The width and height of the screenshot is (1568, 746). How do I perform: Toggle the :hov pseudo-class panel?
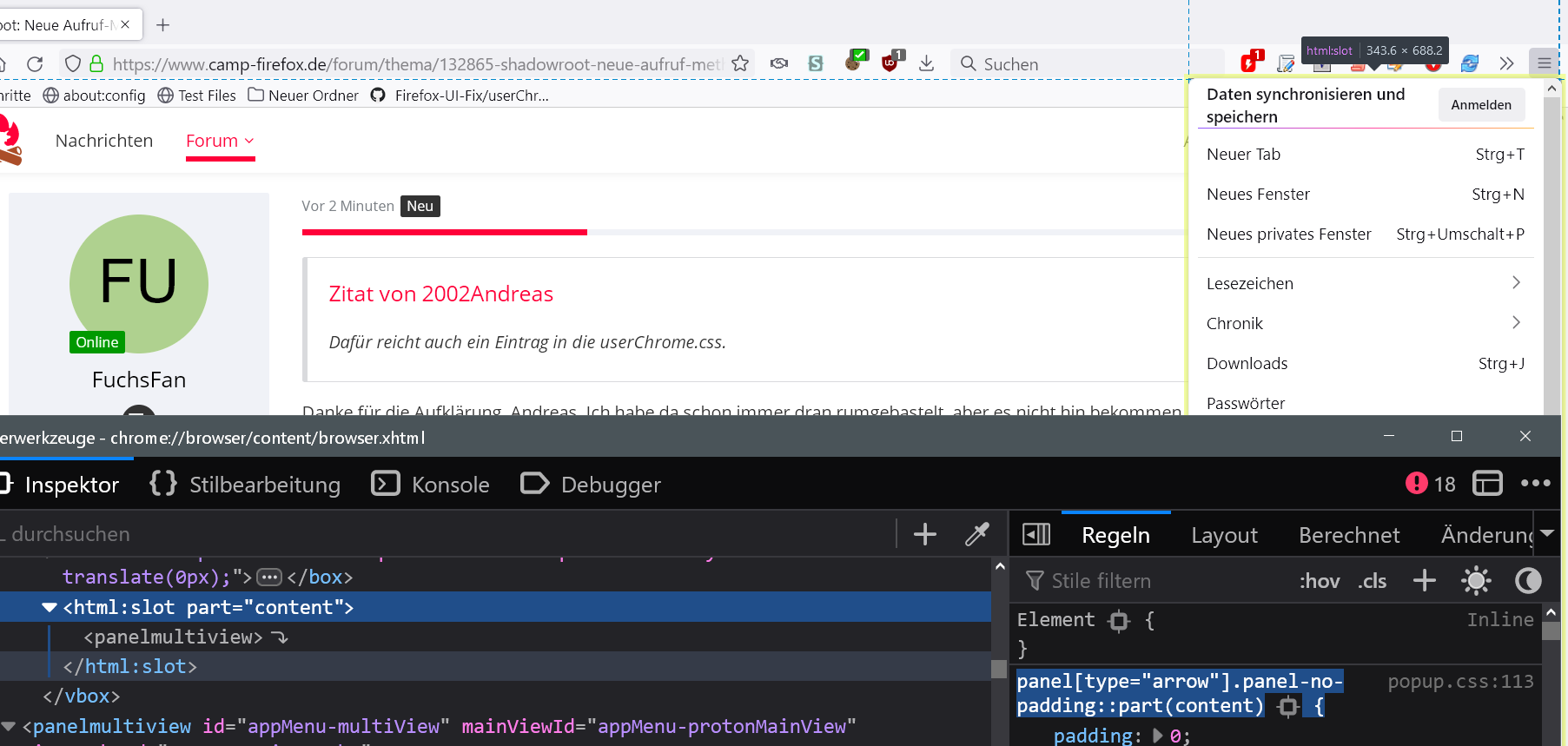tap(1319, 581)
